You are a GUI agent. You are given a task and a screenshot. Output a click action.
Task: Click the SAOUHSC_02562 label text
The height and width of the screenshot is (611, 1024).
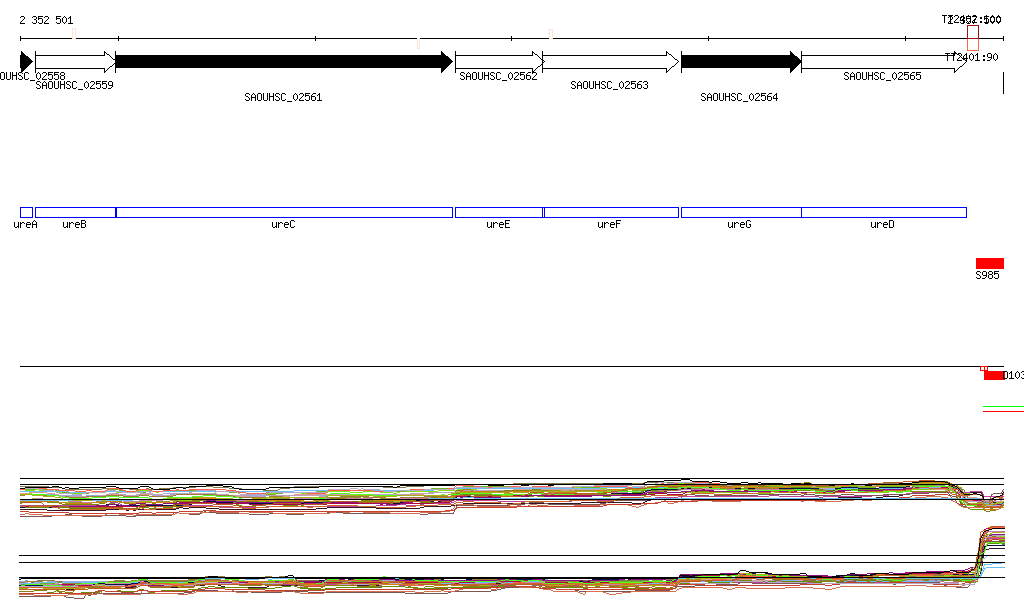coord(498,76)
